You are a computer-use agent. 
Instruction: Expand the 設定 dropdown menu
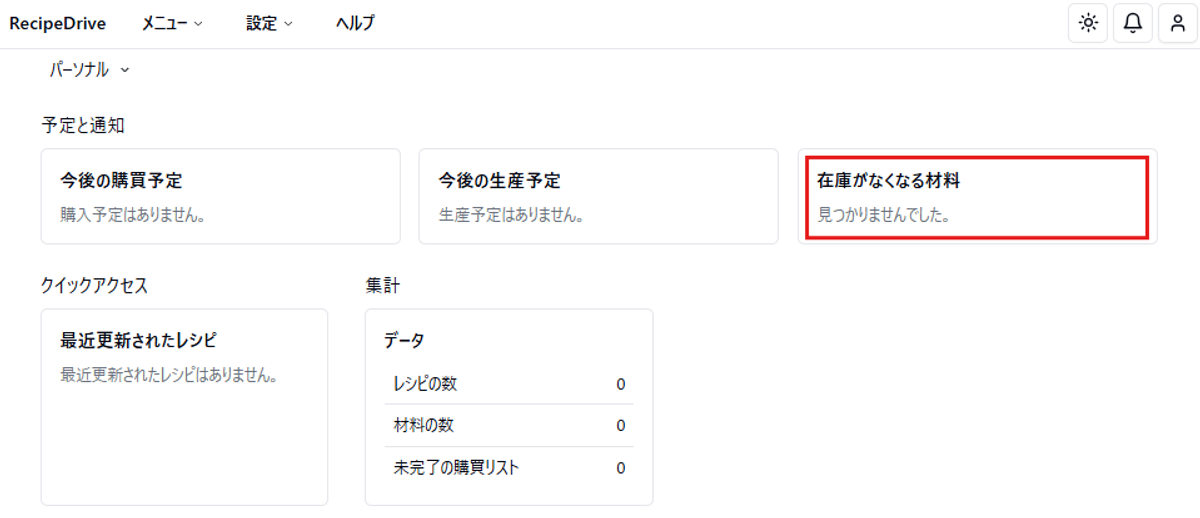(x=270, y=23)
